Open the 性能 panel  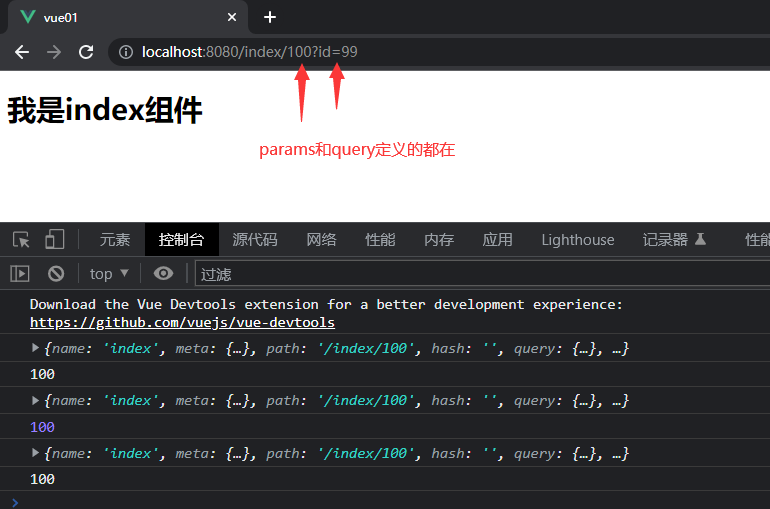[380, 240]
